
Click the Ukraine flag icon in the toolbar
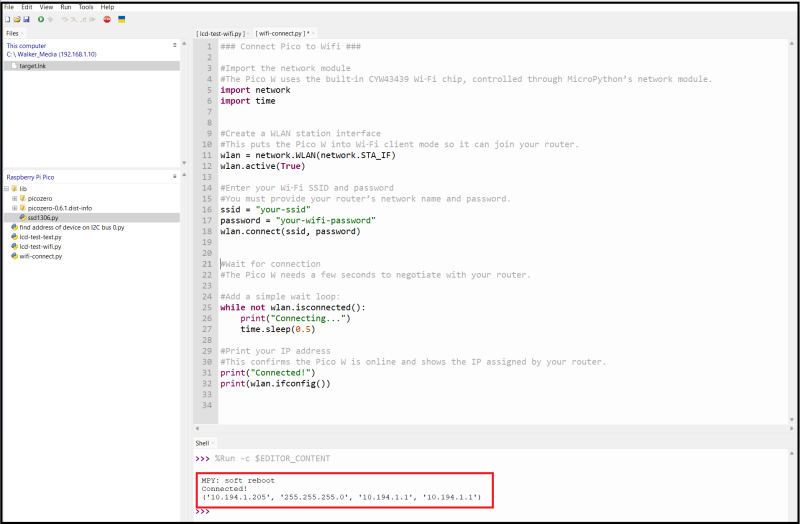coord(121,19)
